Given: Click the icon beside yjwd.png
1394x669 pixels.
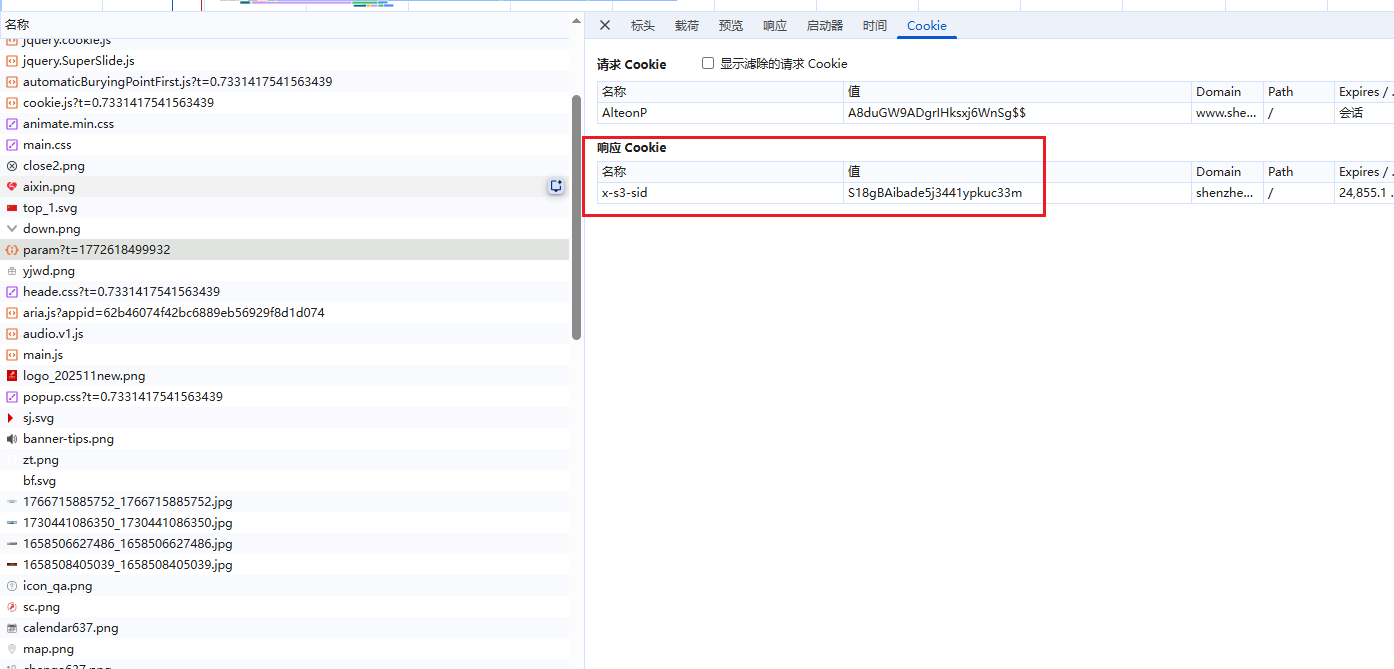Looking at the screenshot, I should point(12,271).
